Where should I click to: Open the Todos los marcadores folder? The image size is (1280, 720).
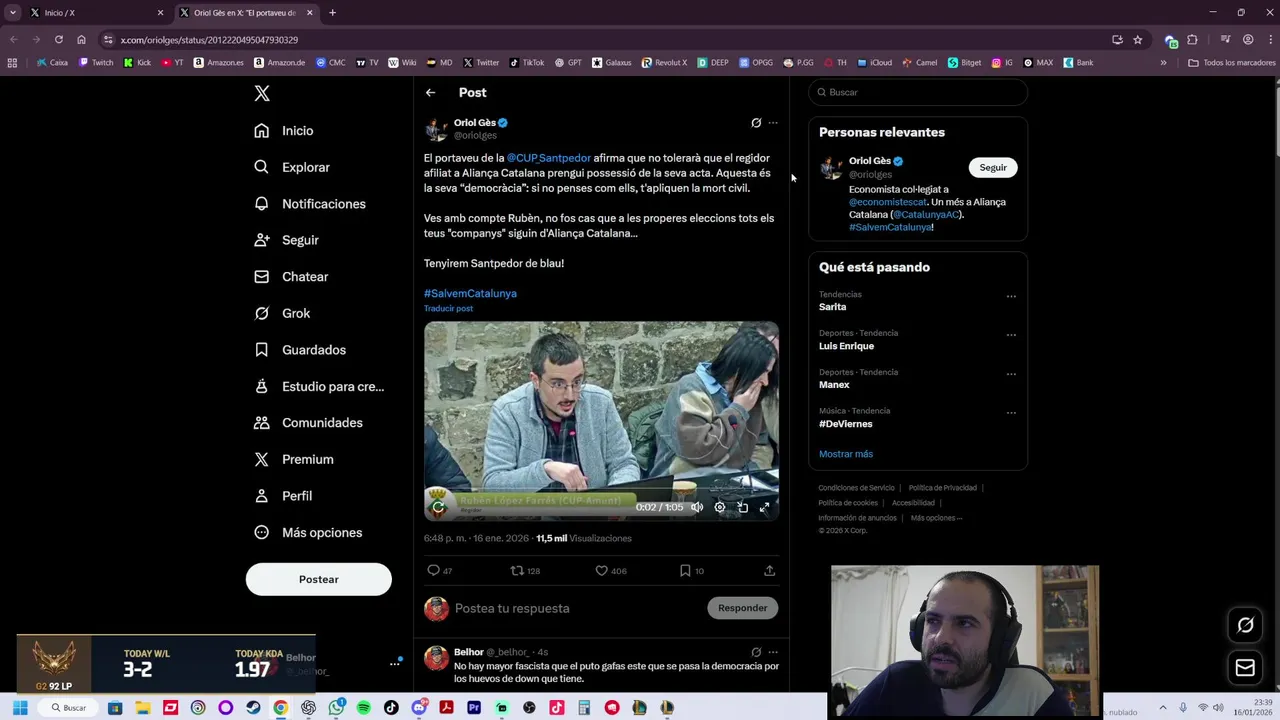tap(1232, 63)
